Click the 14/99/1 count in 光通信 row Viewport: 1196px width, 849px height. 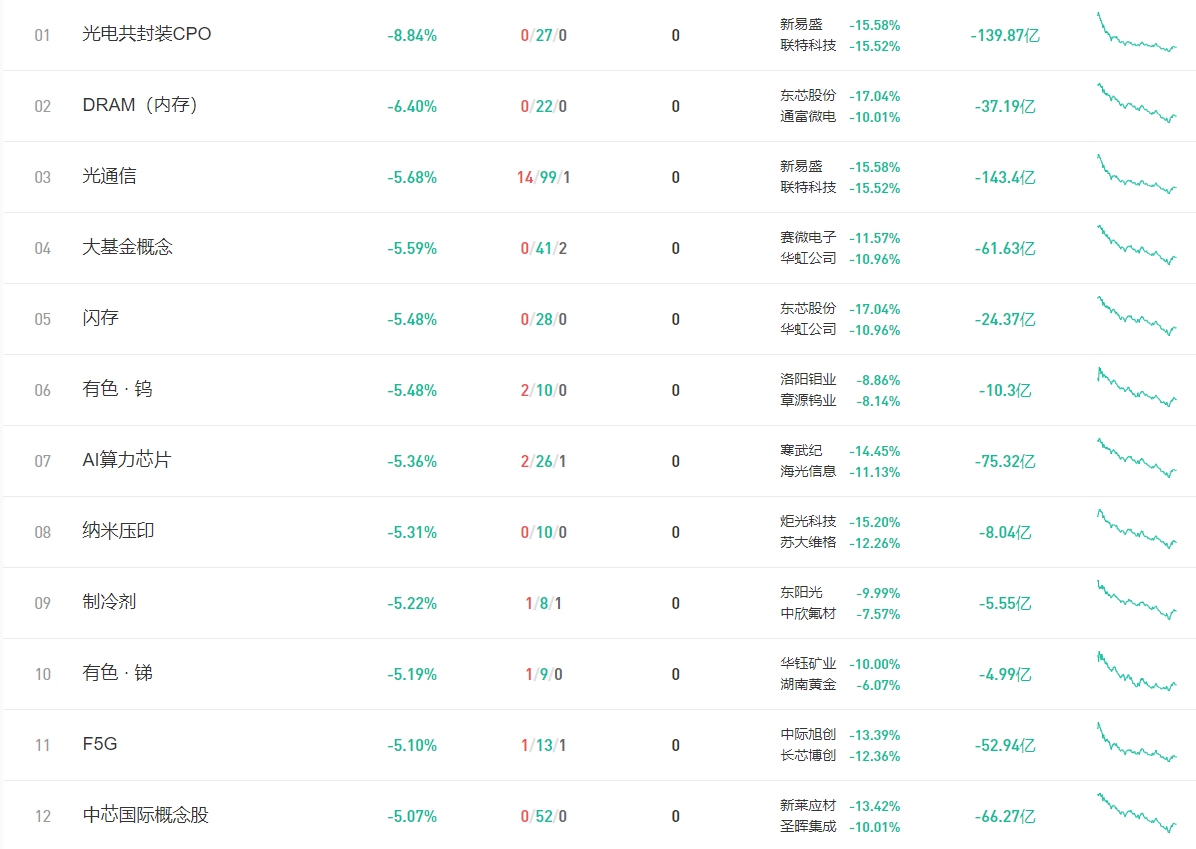543,177
